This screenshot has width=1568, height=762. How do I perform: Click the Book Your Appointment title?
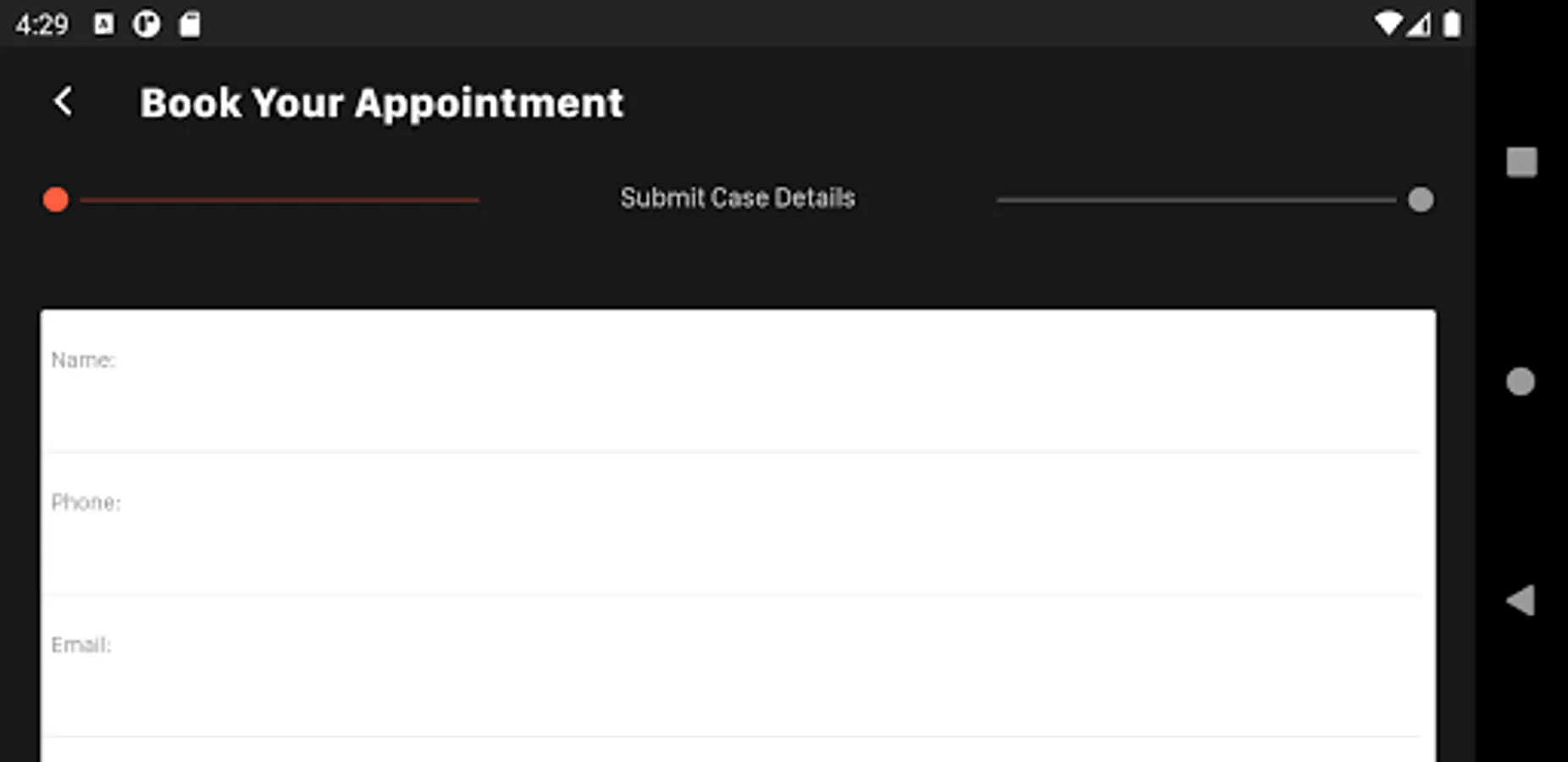381,103
